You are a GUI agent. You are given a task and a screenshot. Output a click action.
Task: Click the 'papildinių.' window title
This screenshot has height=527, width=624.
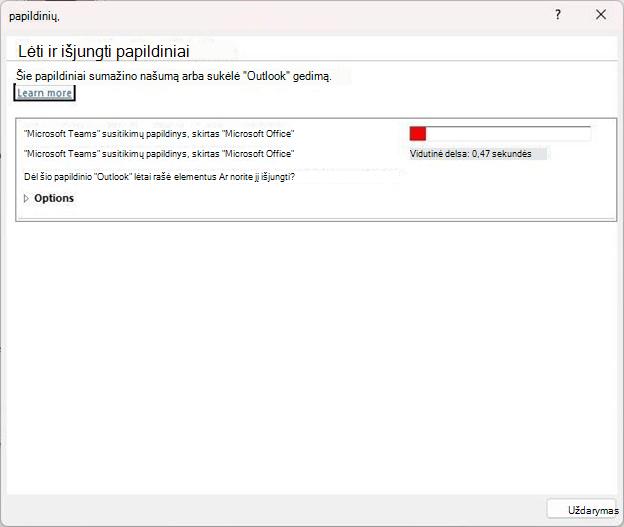tap(34, 17)
